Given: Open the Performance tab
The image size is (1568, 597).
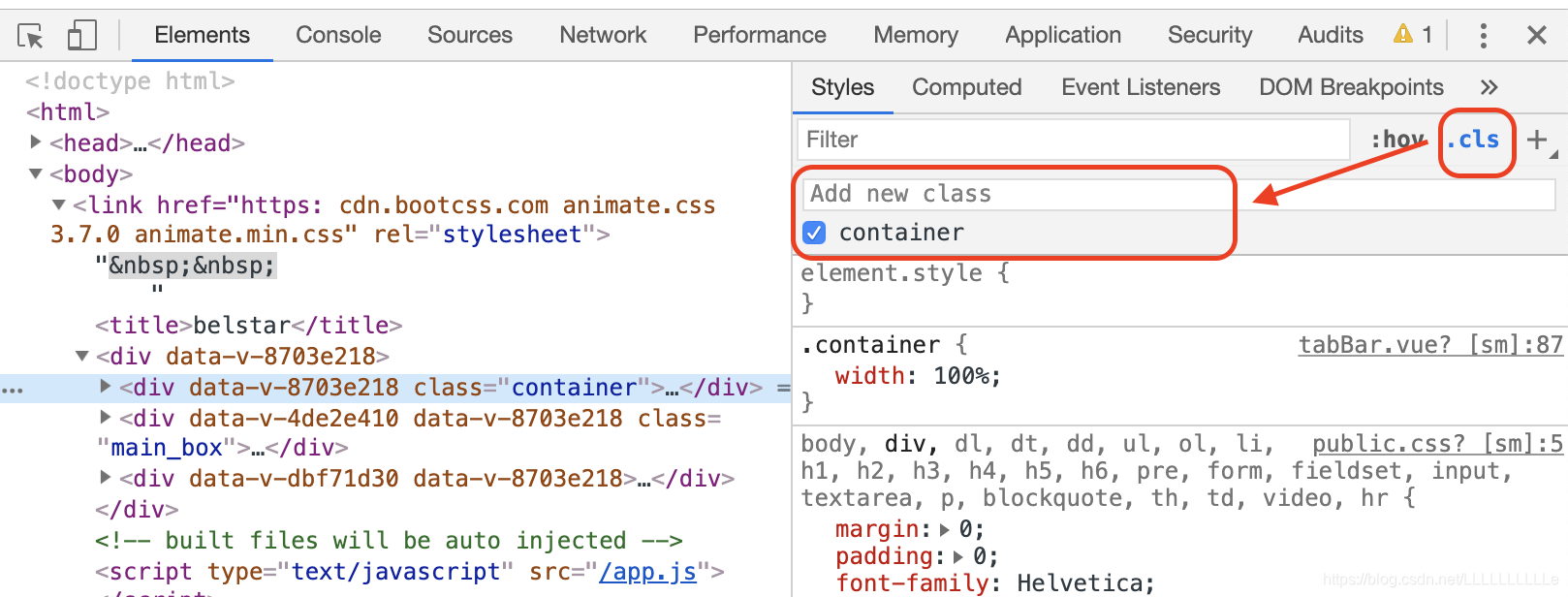Looking at the screenshot, I should (760, 35).
